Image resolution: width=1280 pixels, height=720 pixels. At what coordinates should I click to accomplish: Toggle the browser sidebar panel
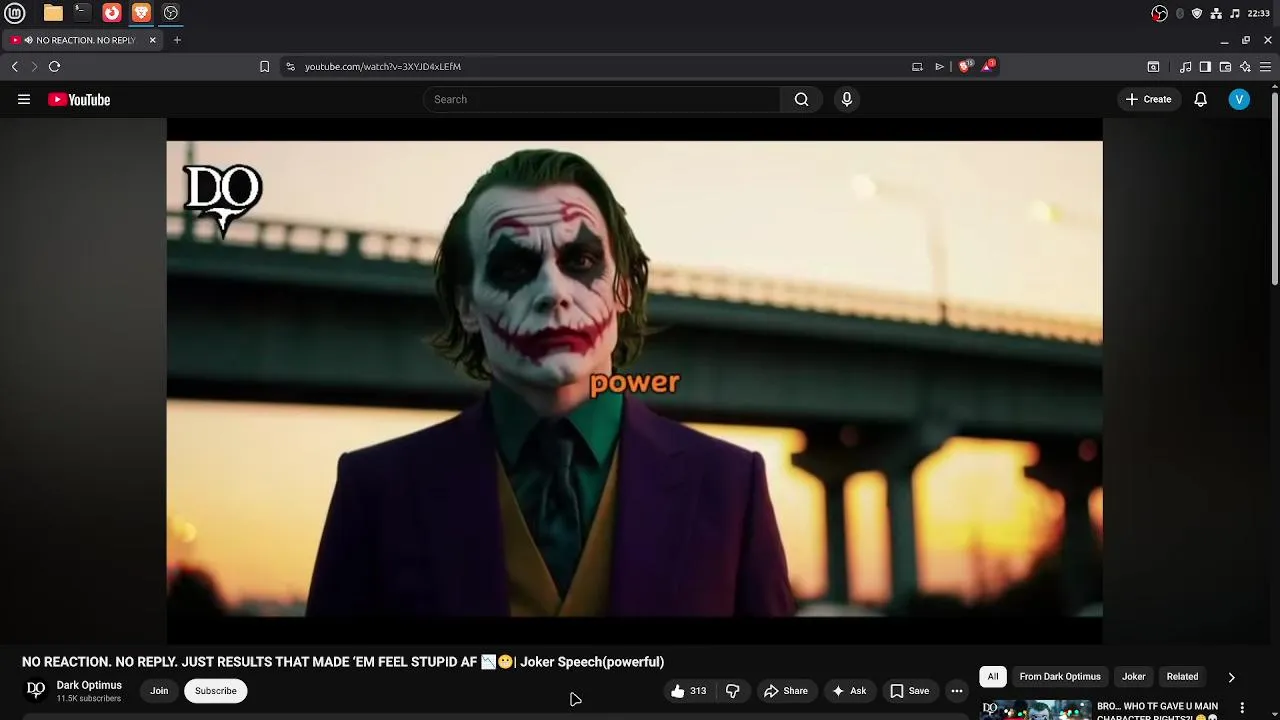point(1205,66)
